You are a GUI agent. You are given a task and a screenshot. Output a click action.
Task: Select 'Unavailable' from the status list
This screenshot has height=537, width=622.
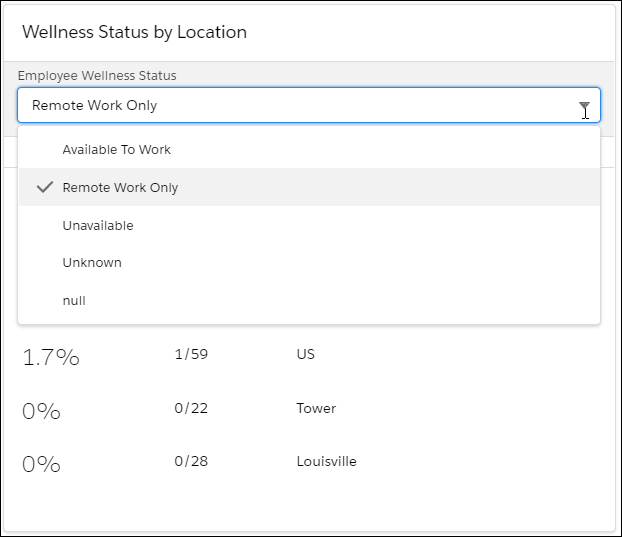click(309, 225)
